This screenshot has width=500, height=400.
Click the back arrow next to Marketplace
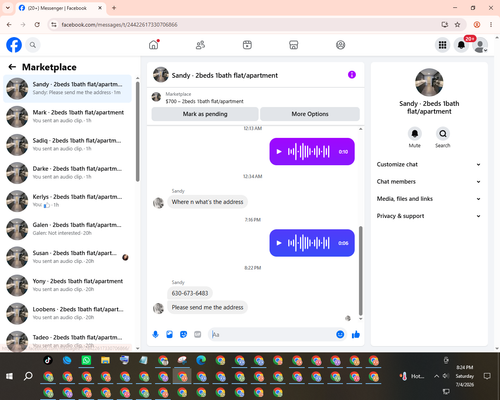[x=12, y=67]
